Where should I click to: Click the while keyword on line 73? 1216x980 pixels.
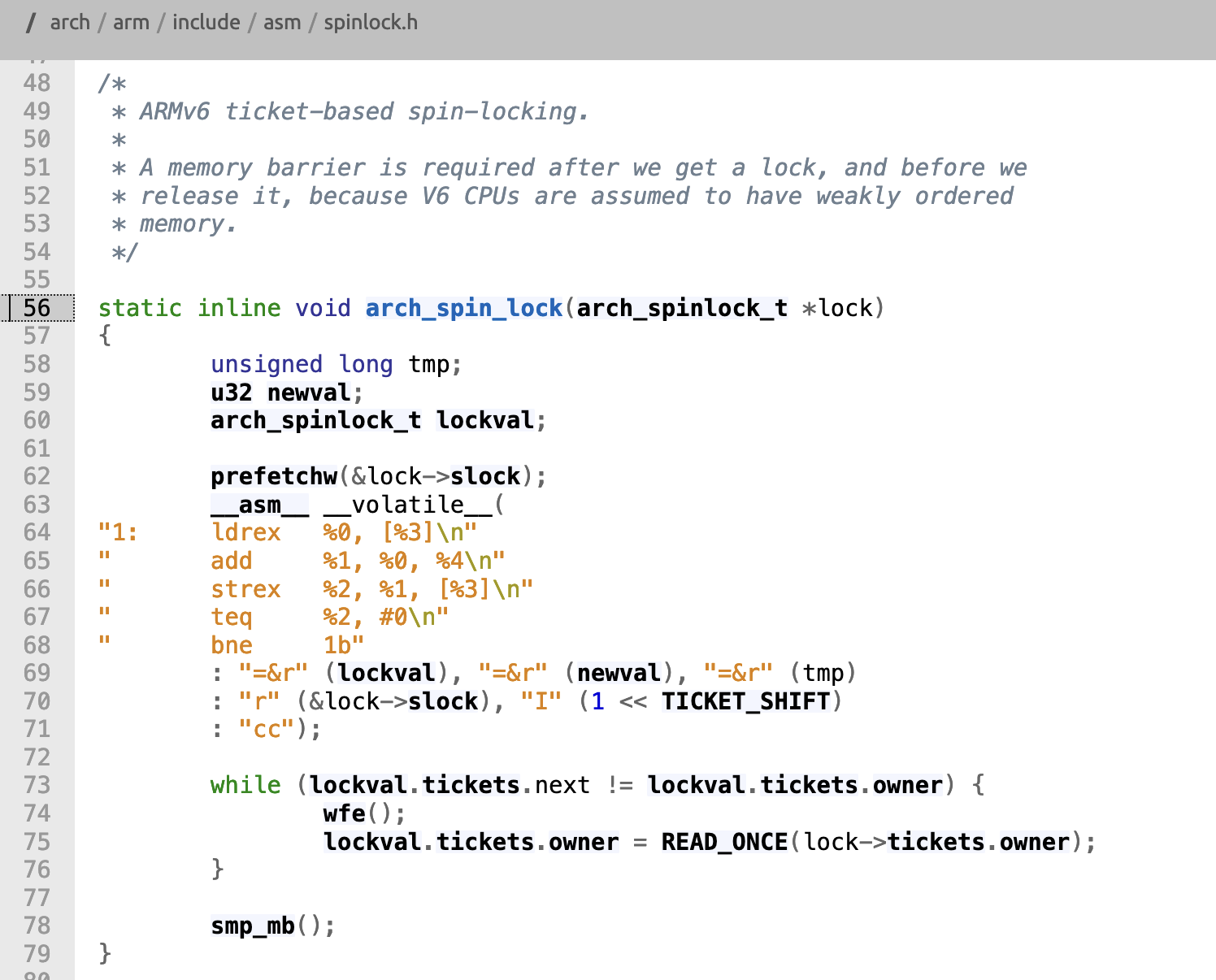pos(245,785)
